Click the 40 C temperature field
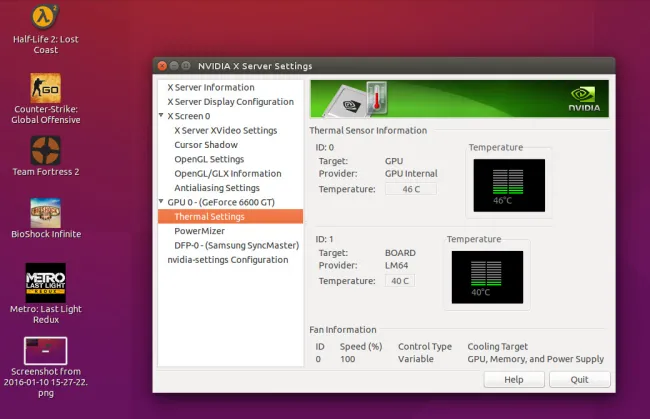The height and width of the screenshot is (419, 650). pos(400,281)
